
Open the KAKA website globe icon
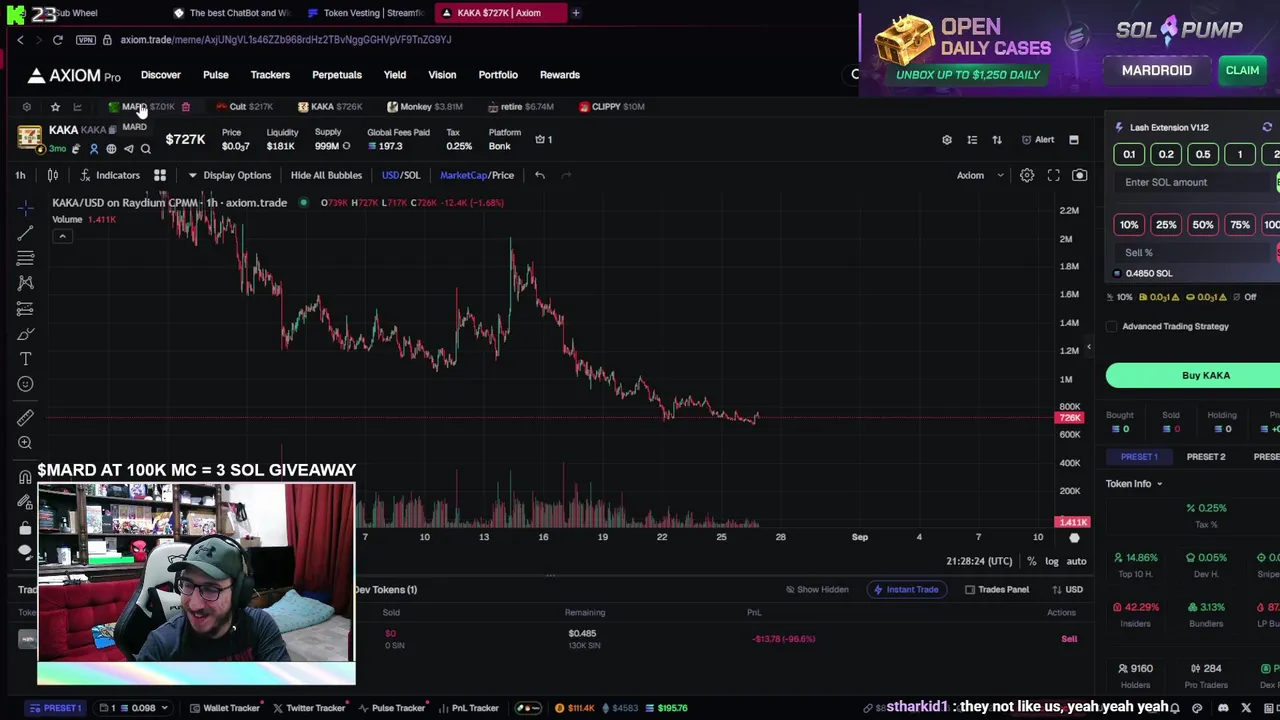click(111, 149)
